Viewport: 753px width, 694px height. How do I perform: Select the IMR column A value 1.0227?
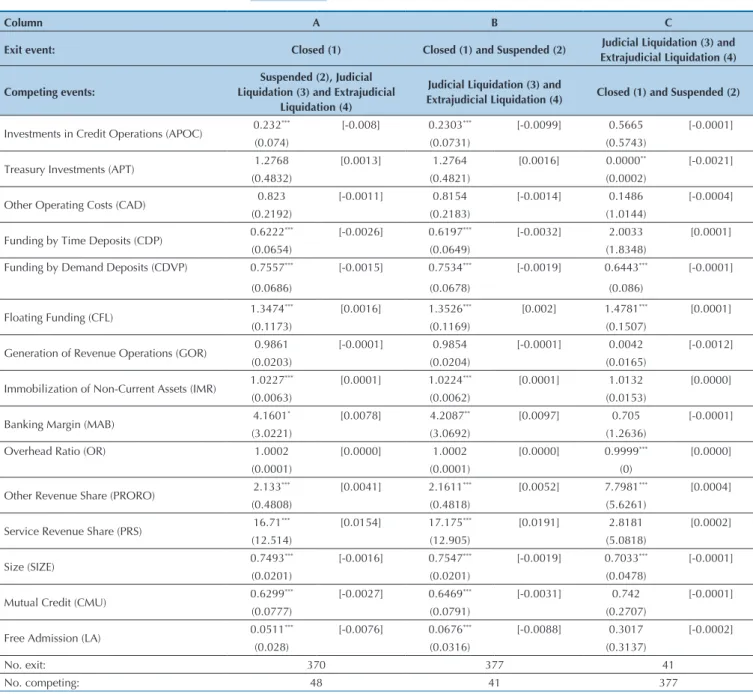click(x=271, y=379)
